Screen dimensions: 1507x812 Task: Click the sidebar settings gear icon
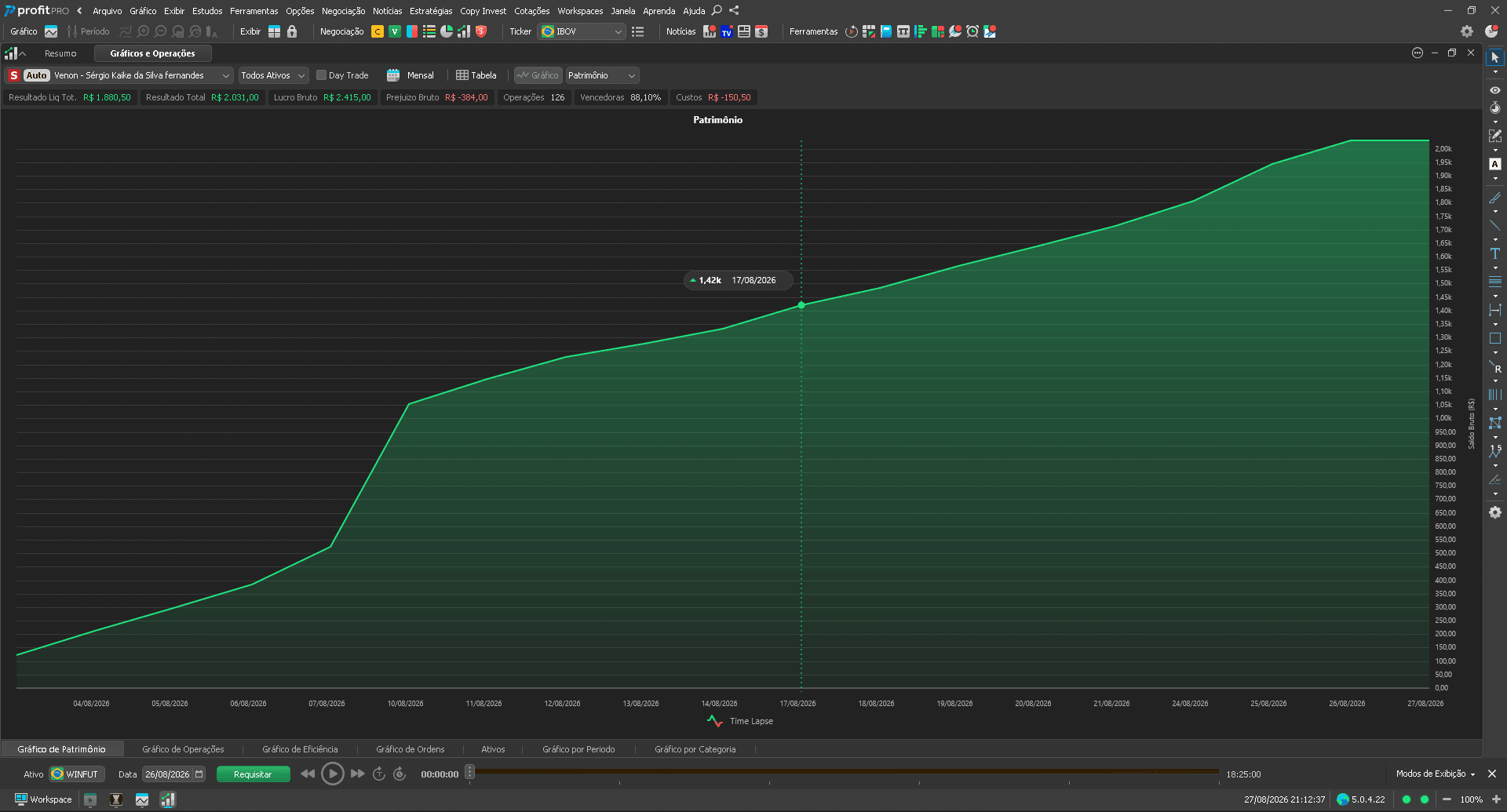pyautogui.click(x=1495, y=512)
